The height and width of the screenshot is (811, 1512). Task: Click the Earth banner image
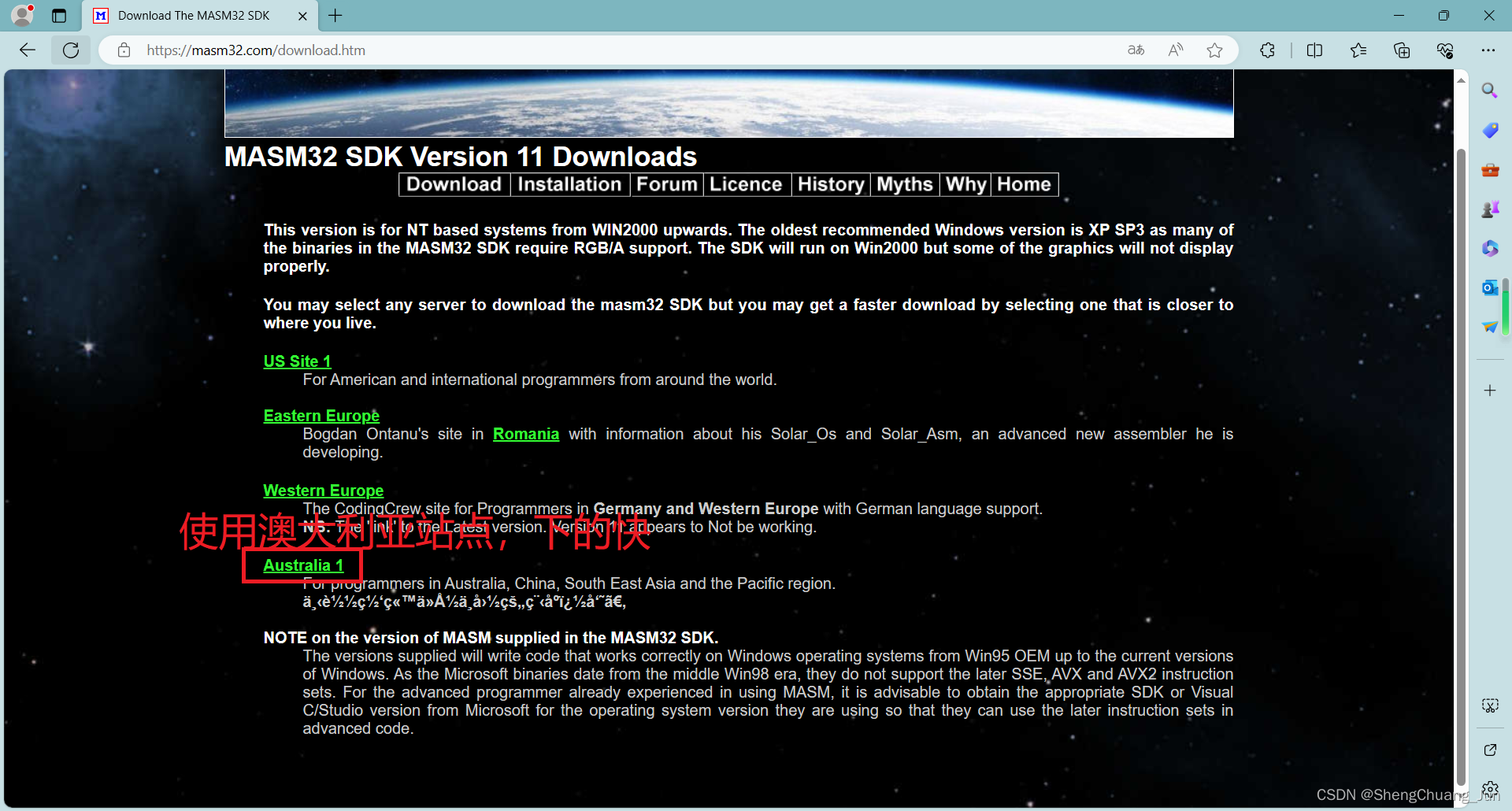[729, 103]
